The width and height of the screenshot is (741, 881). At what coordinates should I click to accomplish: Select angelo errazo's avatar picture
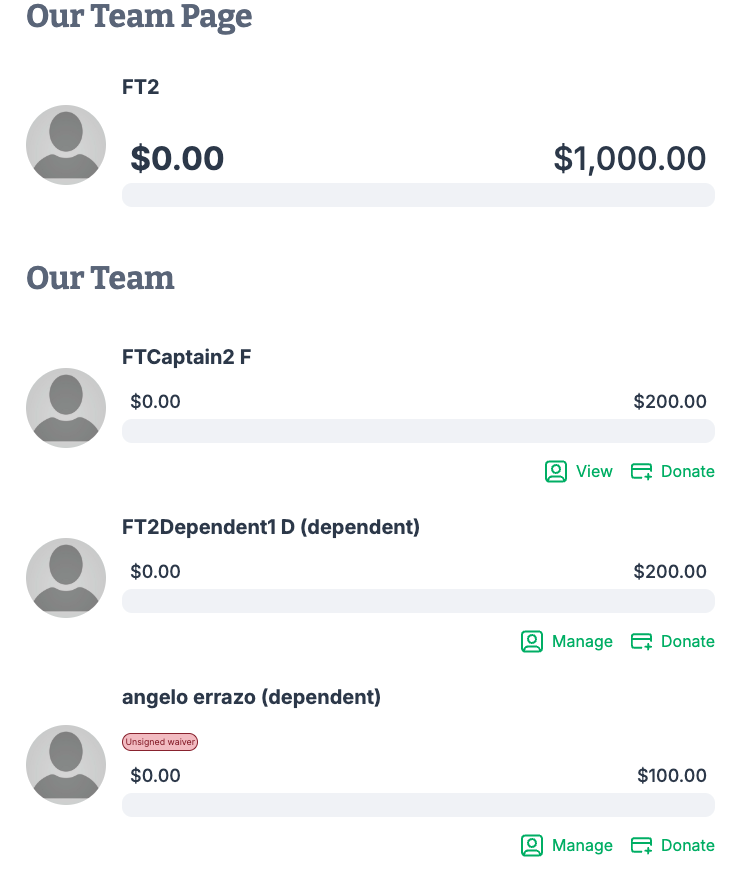(66, 765)
